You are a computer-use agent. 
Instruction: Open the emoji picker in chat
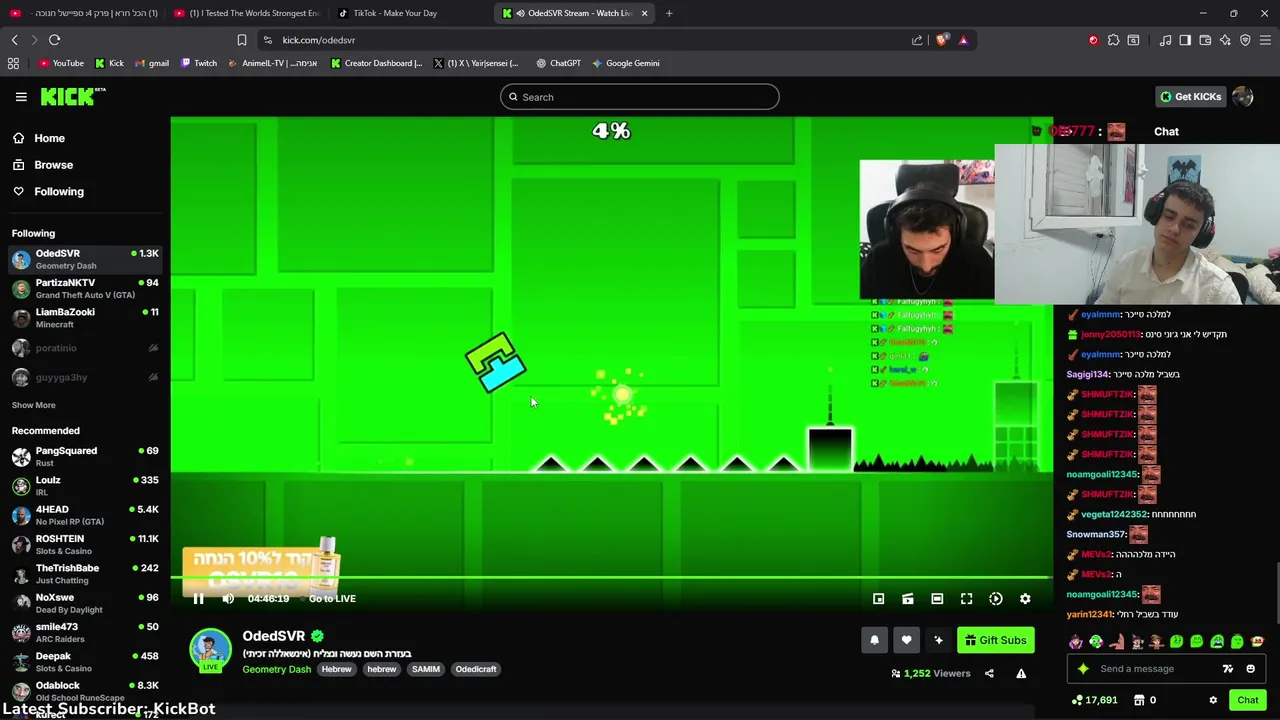point(1250,669)
